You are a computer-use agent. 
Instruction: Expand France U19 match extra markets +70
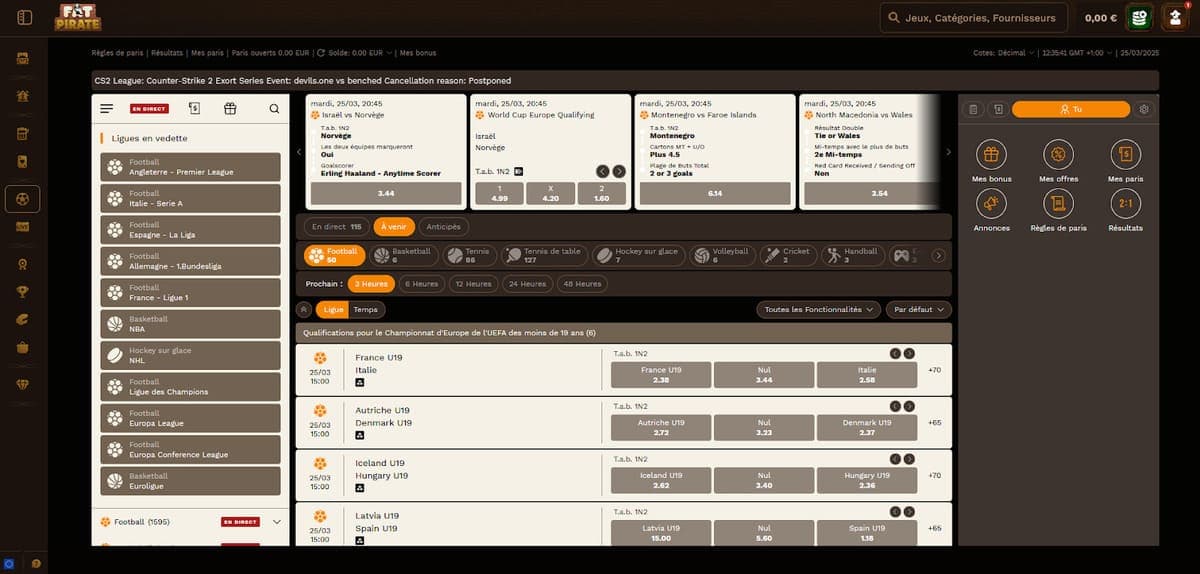point(935,370)
